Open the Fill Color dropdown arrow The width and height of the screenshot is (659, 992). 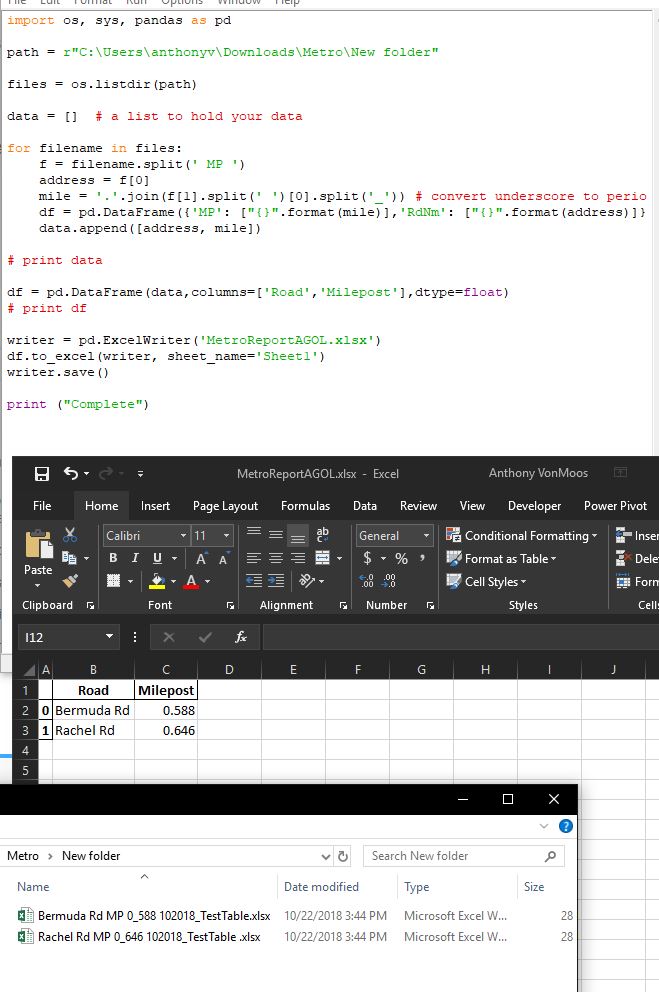173,581
